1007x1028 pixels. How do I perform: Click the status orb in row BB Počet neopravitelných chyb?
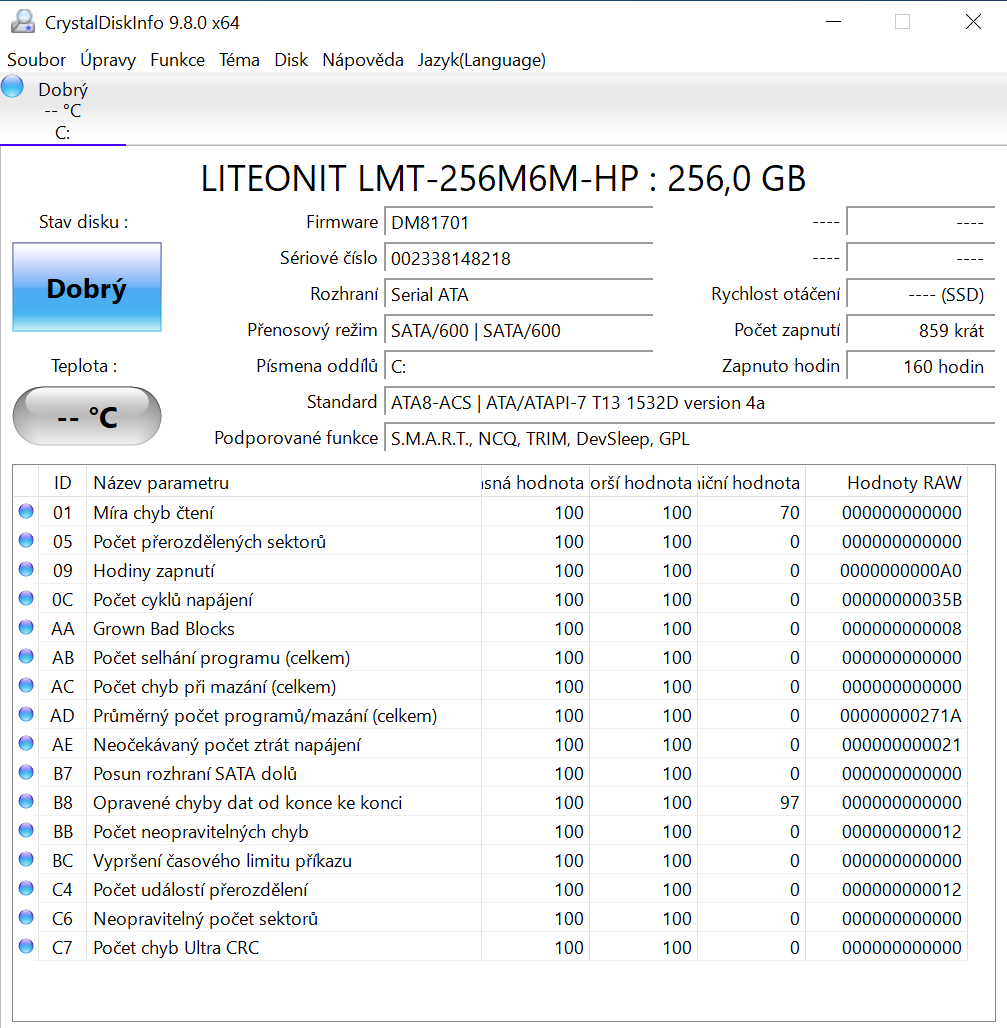click(26, 831)
